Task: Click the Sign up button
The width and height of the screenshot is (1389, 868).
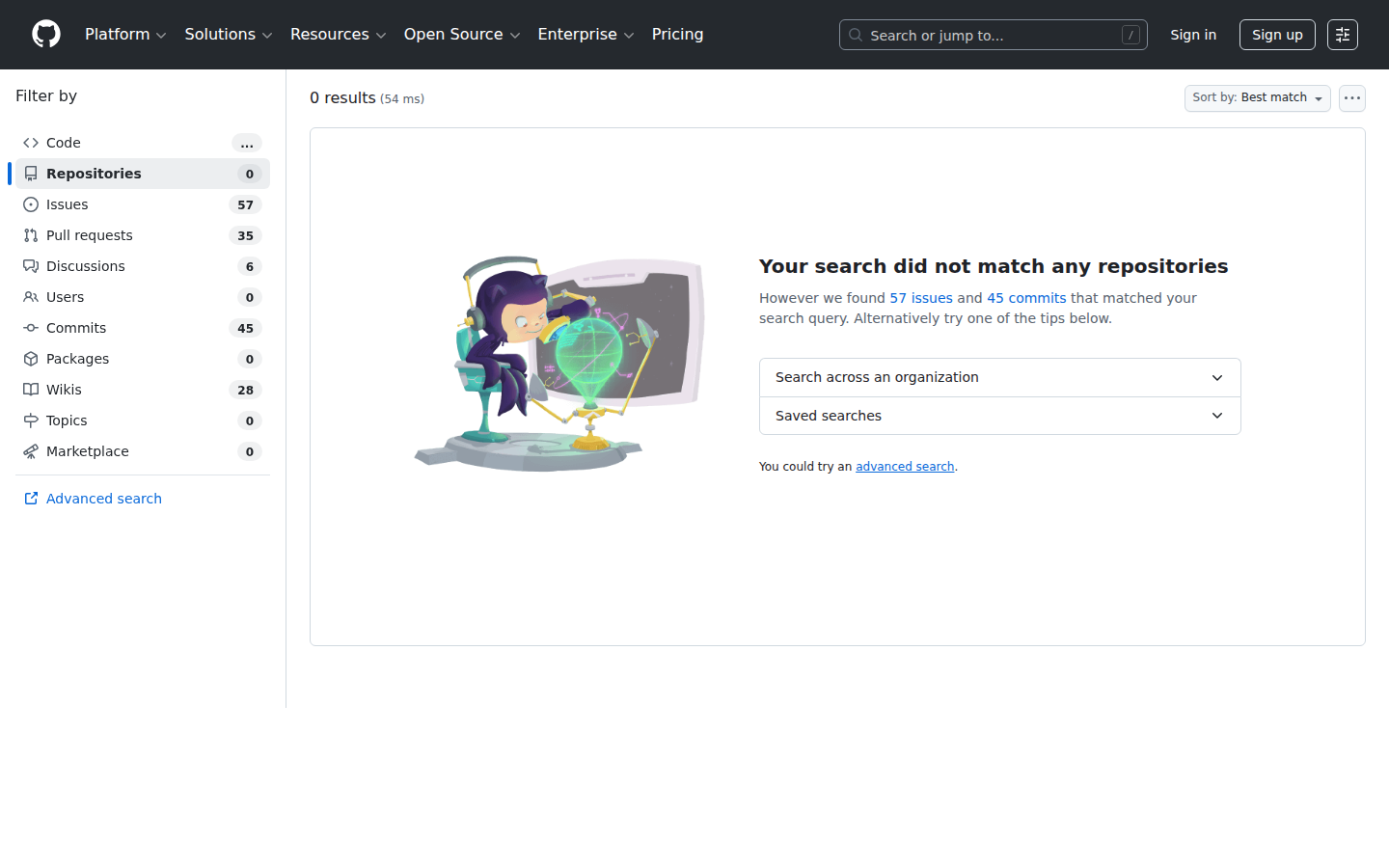Action: tap(1276, 35)
